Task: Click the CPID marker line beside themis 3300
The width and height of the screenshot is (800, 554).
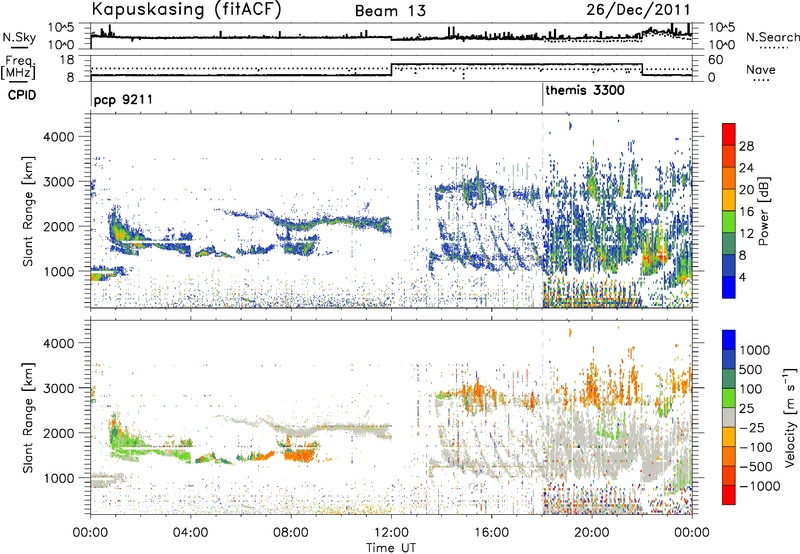Action: tap(543, 95)
